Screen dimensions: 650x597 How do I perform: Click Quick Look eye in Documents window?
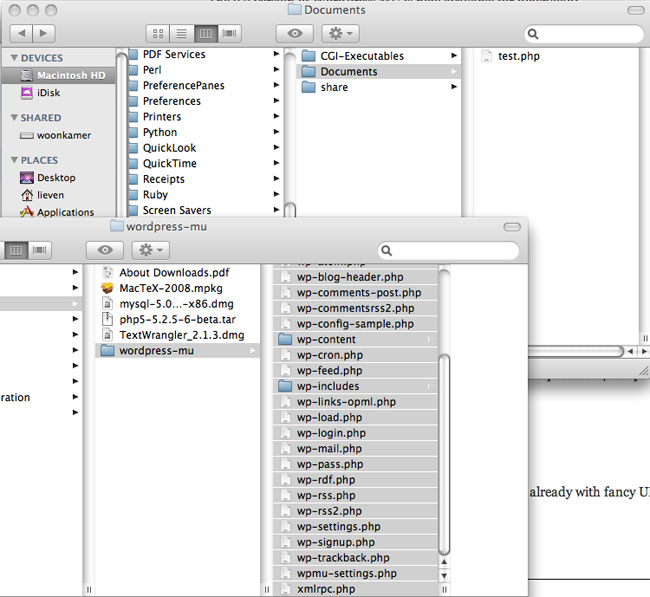(x=295, y=33)
